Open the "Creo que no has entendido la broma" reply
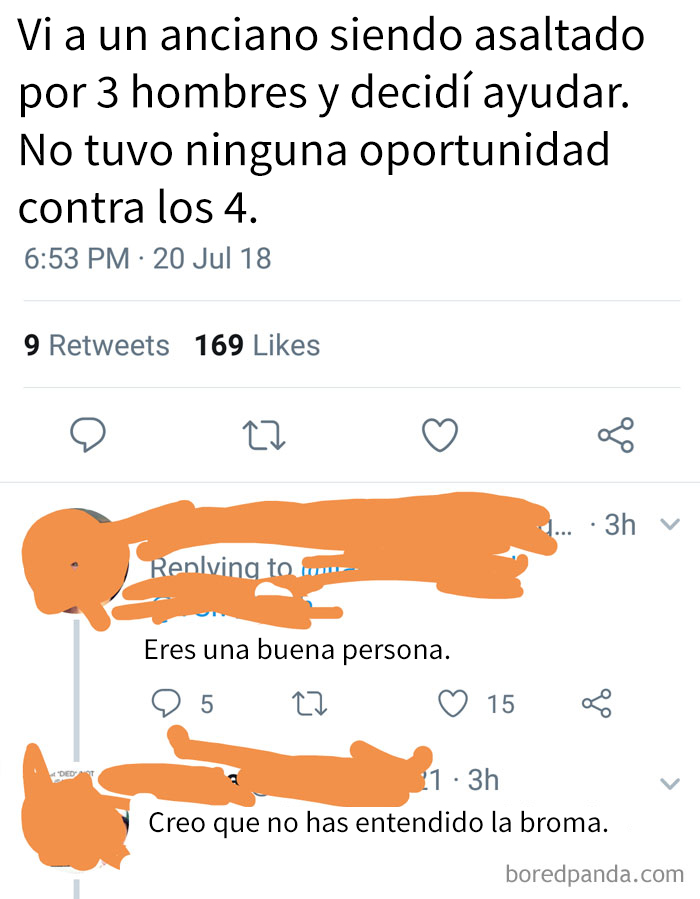This screenshot has width=700, height=899. [x=378, y=823]
